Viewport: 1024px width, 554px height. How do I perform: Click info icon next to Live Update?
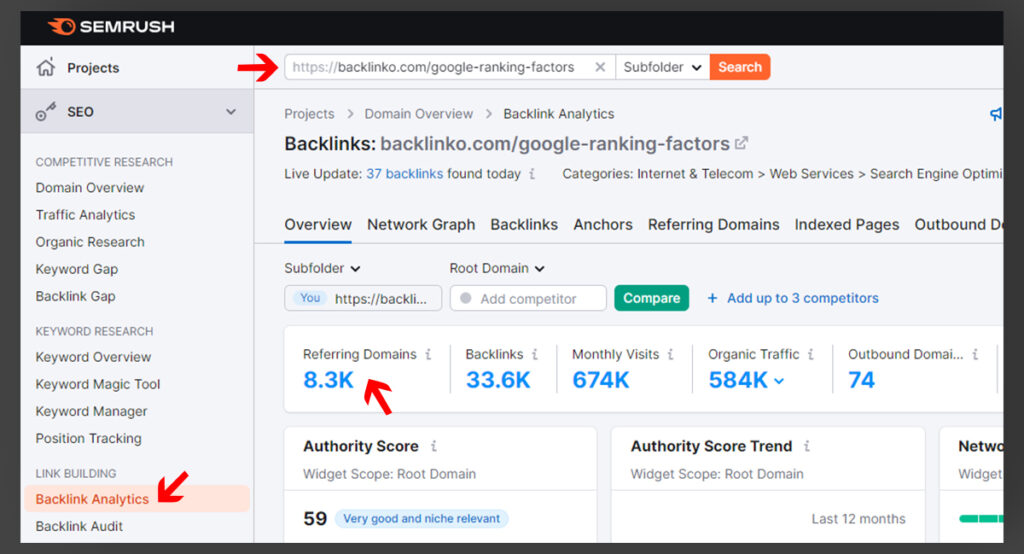click(532, 174)
